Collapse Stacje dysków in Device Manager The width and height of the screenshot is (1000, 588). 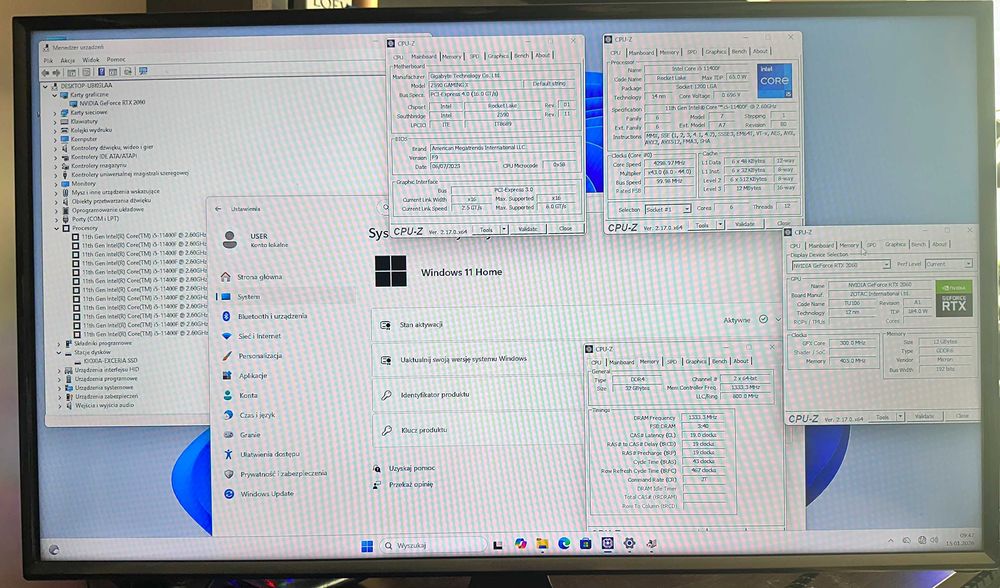(59, 352)
